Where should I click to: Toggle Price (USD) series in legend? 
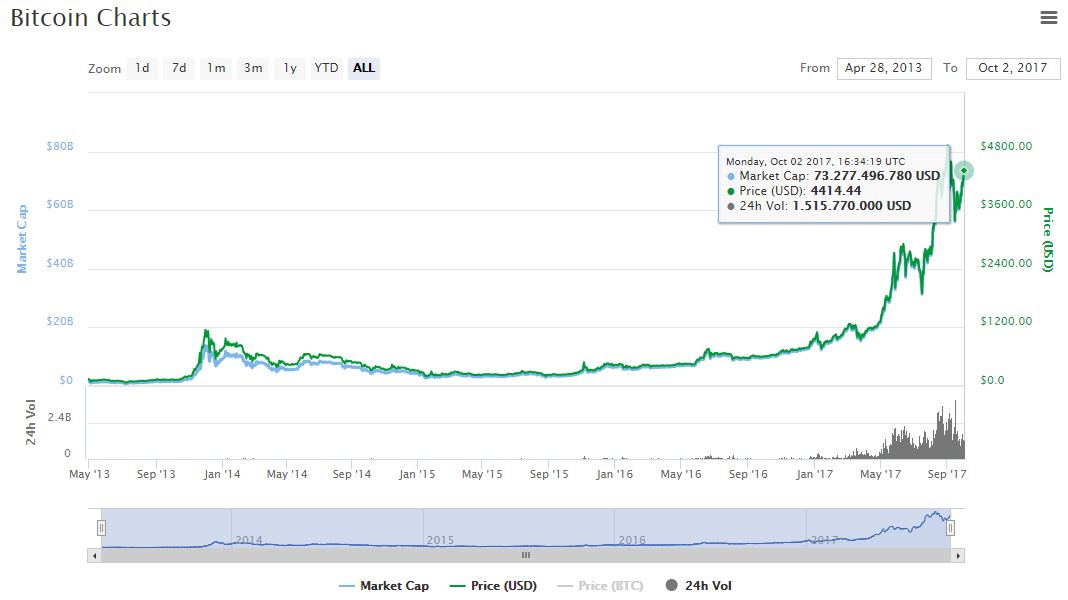[x=493, y=586]
